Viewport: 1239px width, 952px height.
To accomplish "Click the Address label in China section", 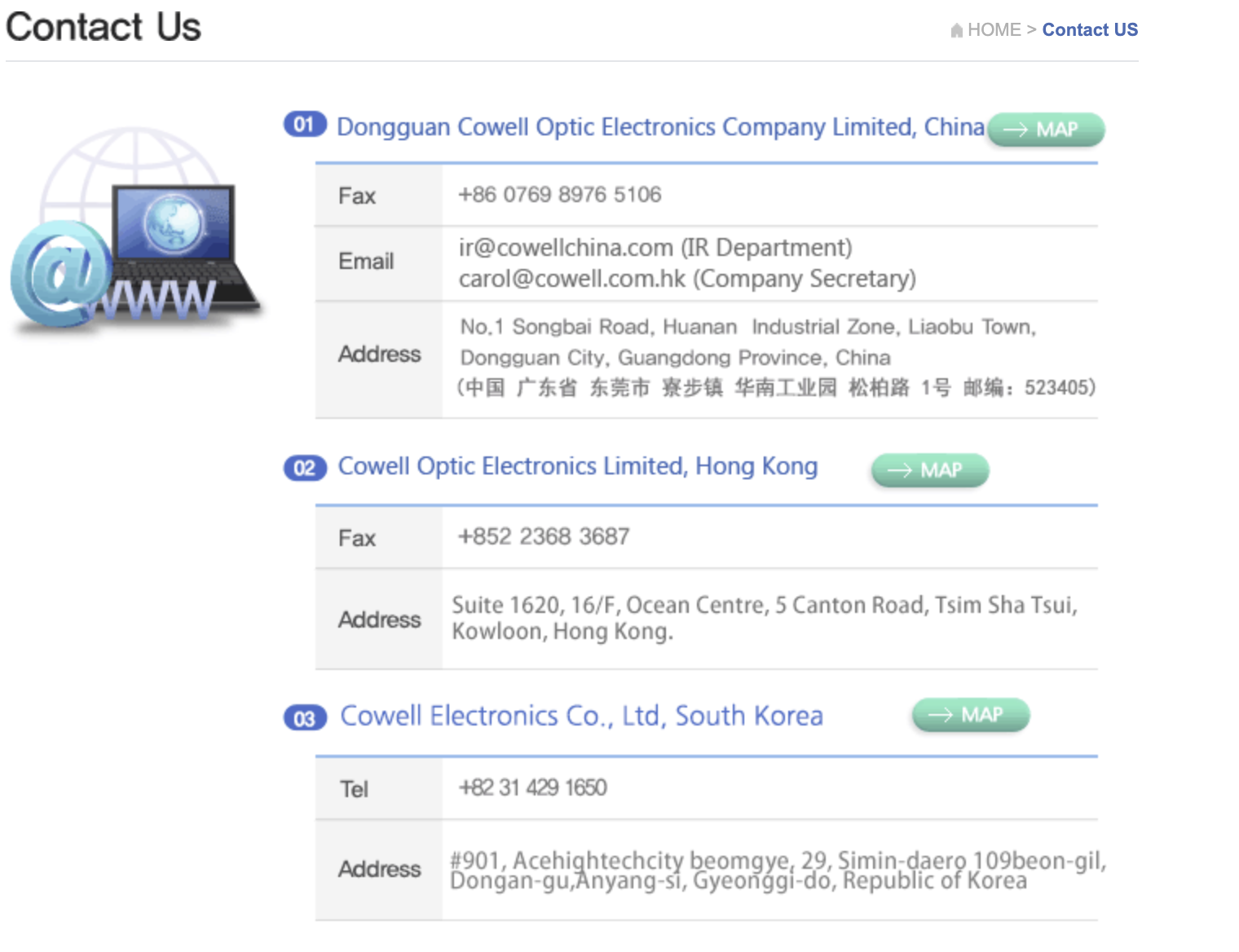I will 380,355.
